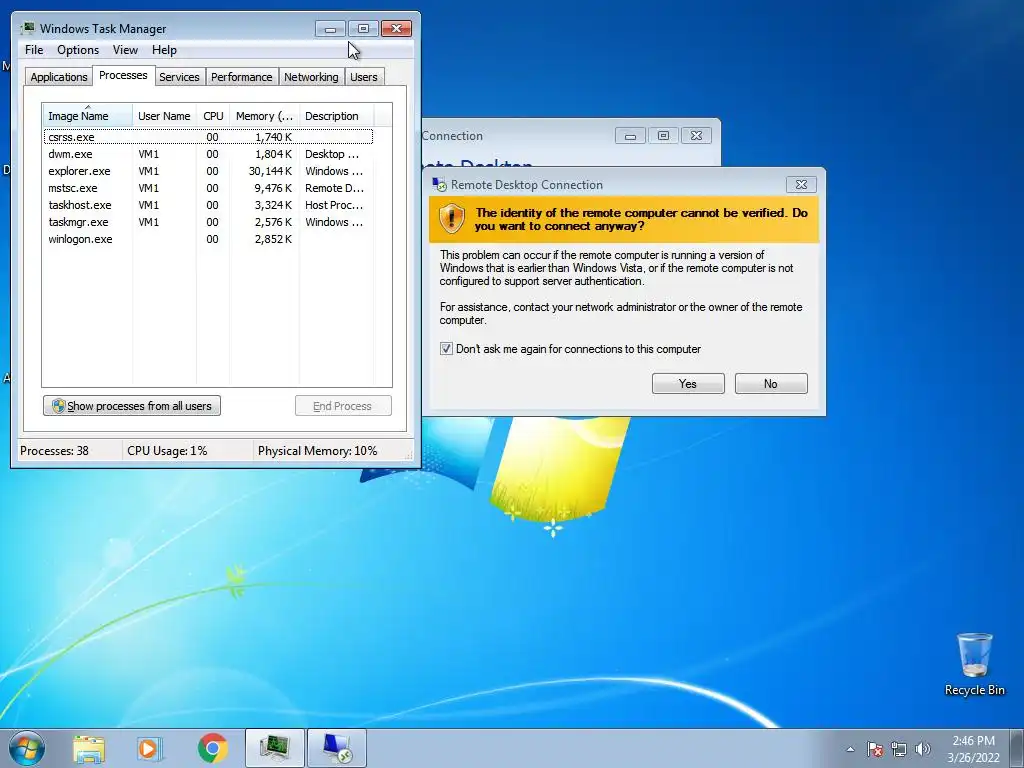Viewport: 1024px width, 768px height.
Task: Click the Remote Desktop dialog title icon
Action: pyautogui.click(x=440, y=185)
